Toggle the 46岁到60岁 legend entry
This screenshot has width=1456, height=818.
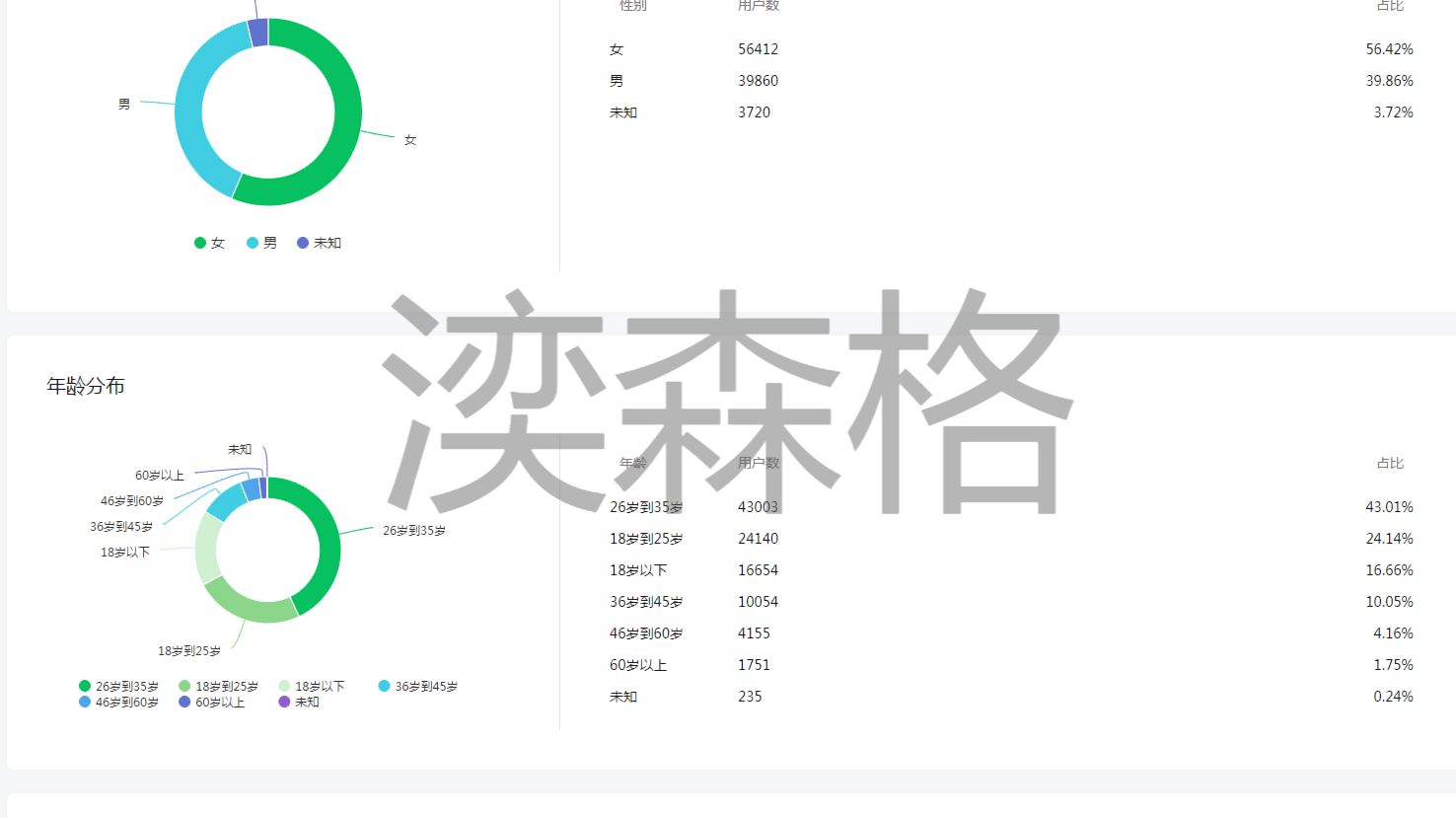click(118, 703)
